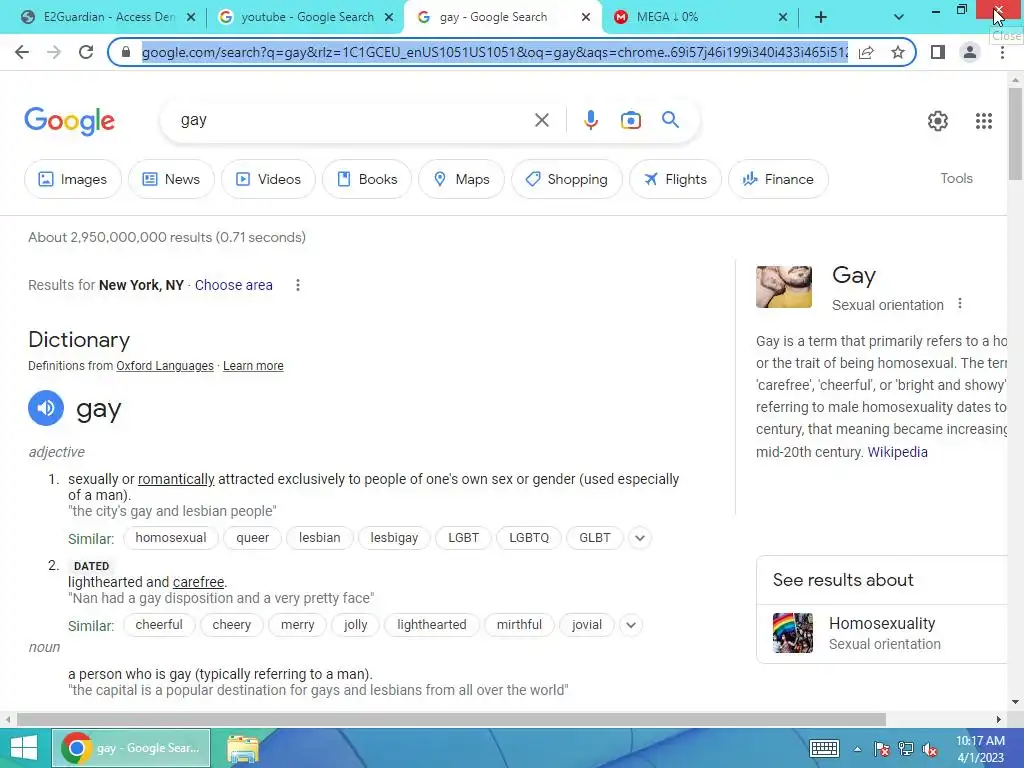Open options dots beside Sexual orientation
Image resolution: width=1024 pixels, height=768 pixels.
click(959, 304)
